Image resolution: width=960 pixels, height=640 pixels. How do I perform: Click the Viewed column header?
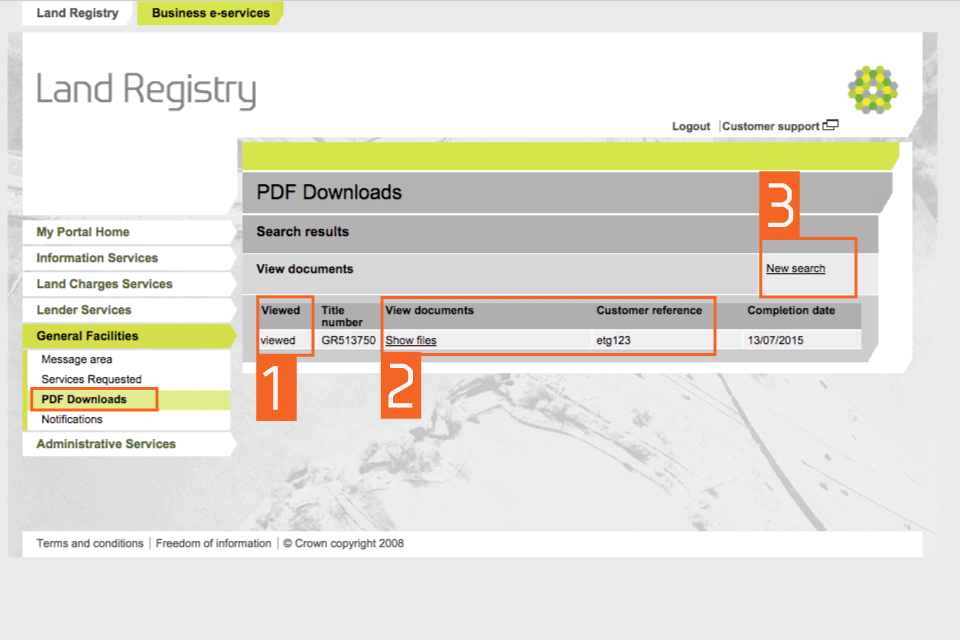[x=280, y=310]
